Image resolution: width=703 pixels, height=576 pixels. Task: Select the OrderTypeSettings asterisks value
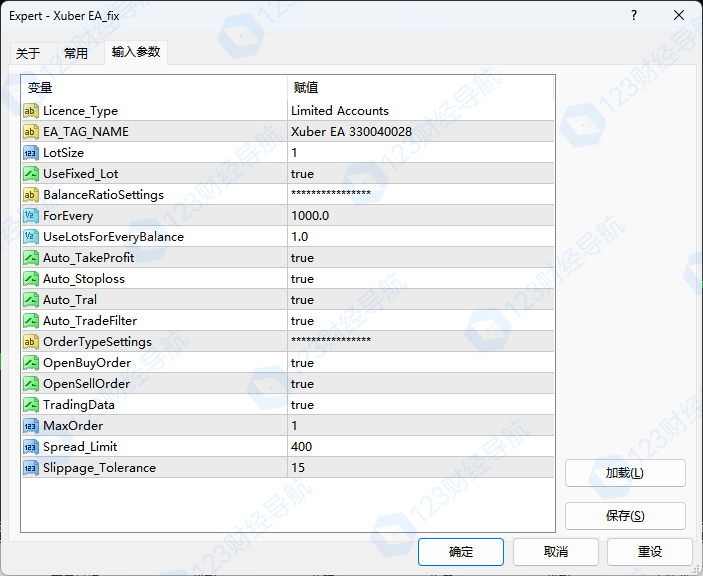tap(331, 341)
